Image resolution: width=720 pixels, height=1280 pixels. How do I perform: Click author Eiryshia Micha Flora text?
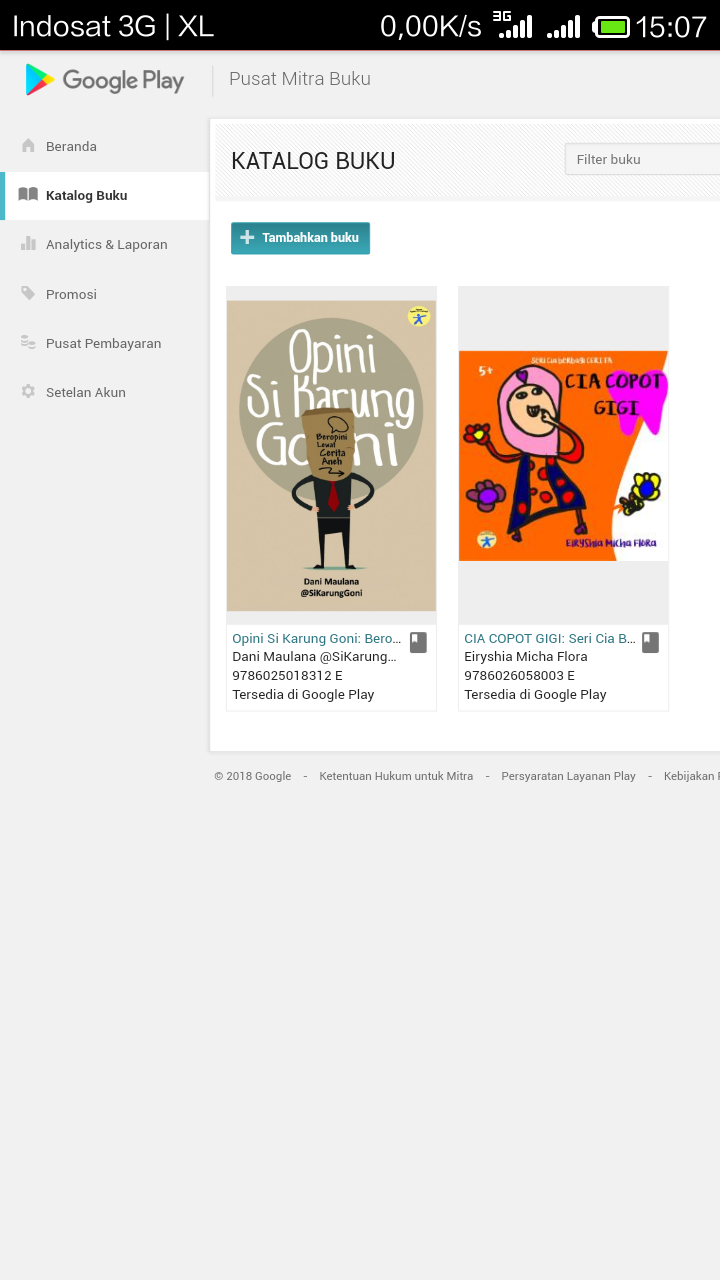[526, 657]
